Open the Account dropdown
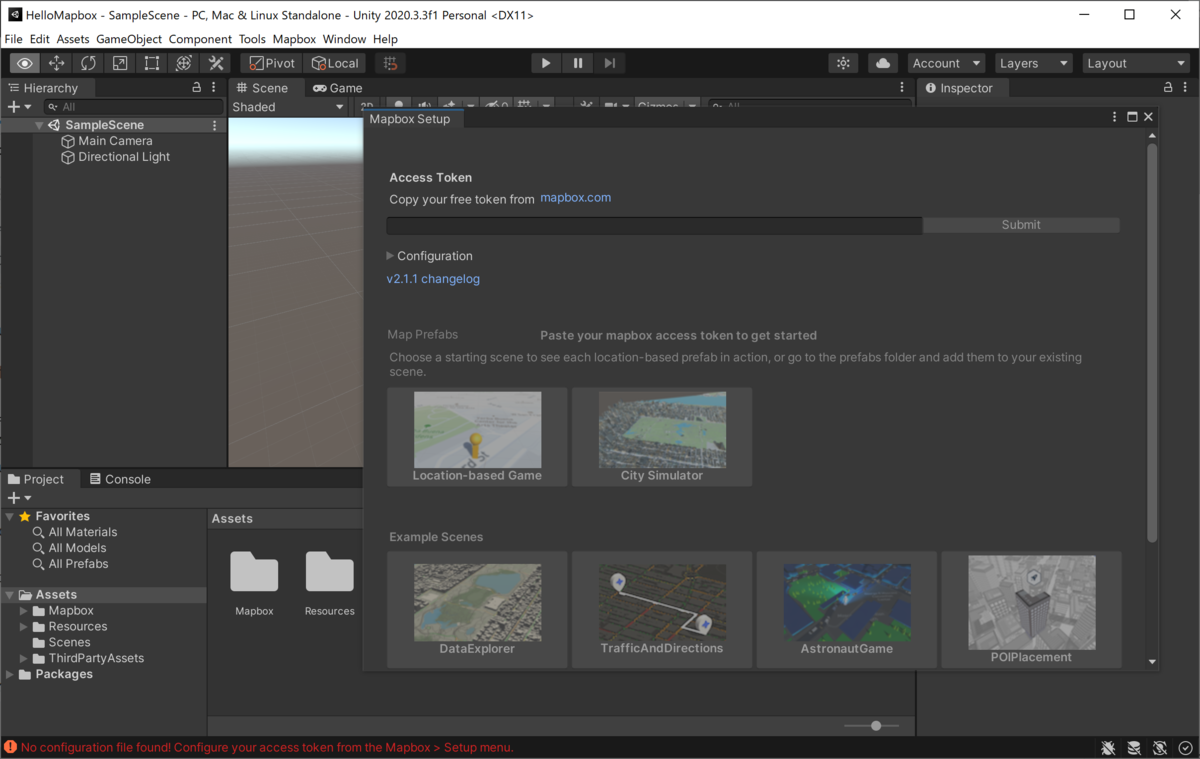Screen dimensions: 1200x759 click(x=946, y=63)
